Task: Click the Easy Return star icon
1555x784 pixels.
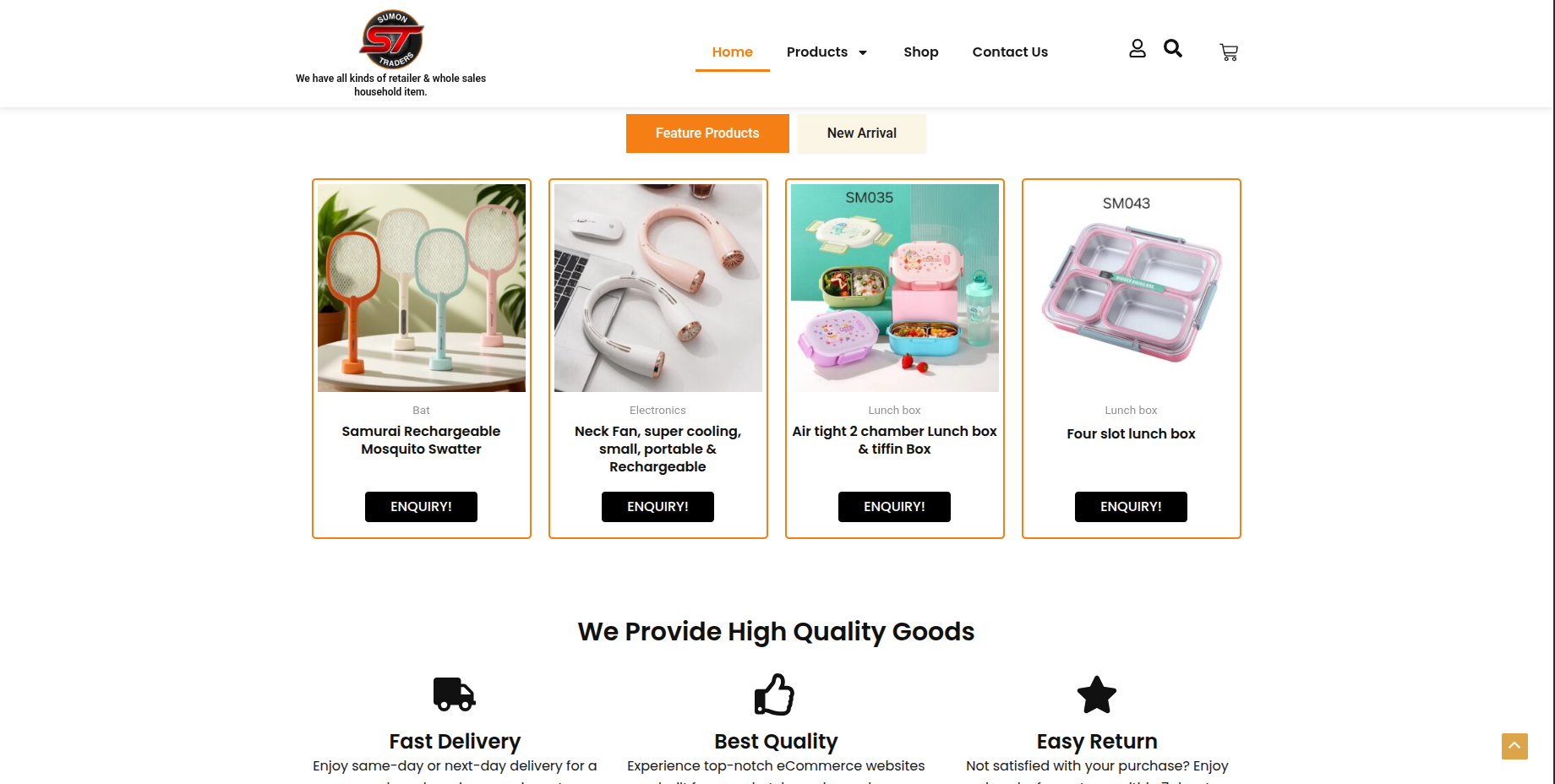Action: click(1097, 694)
